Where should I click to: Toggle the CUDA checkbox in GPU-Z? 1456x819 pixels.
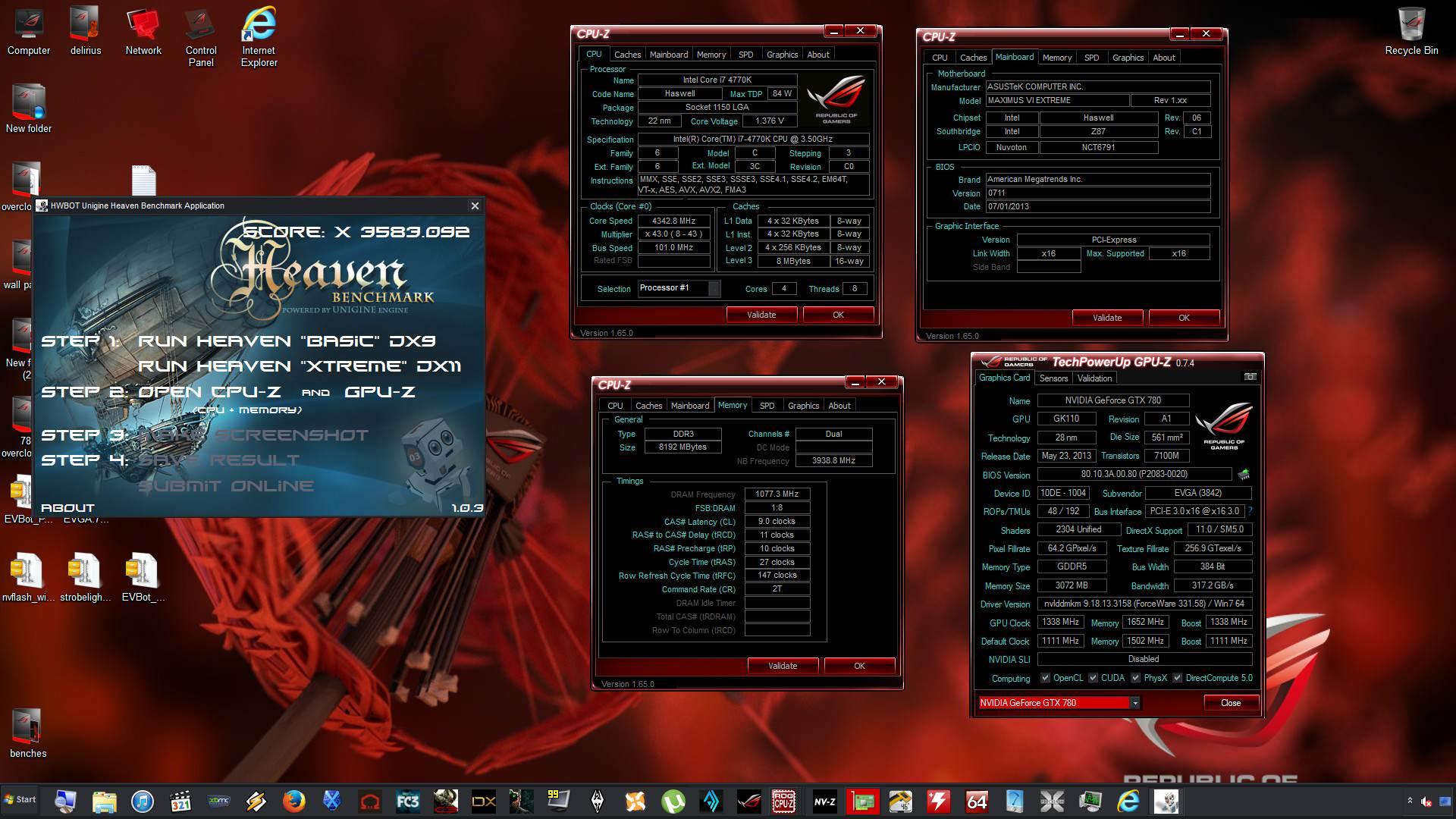click(x=1093, y=678)
